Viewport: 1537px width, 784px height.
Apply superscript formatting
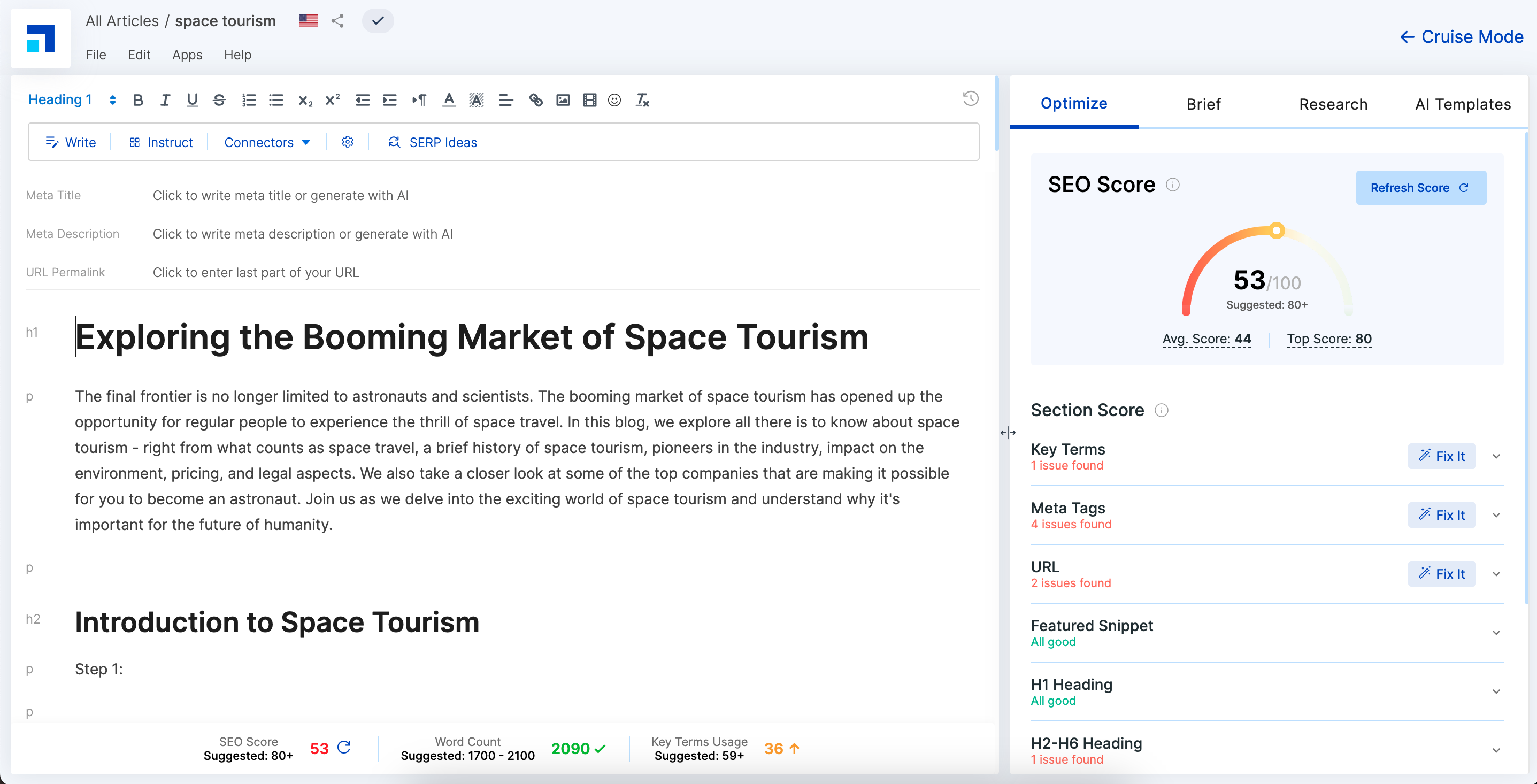pos(332,100)
